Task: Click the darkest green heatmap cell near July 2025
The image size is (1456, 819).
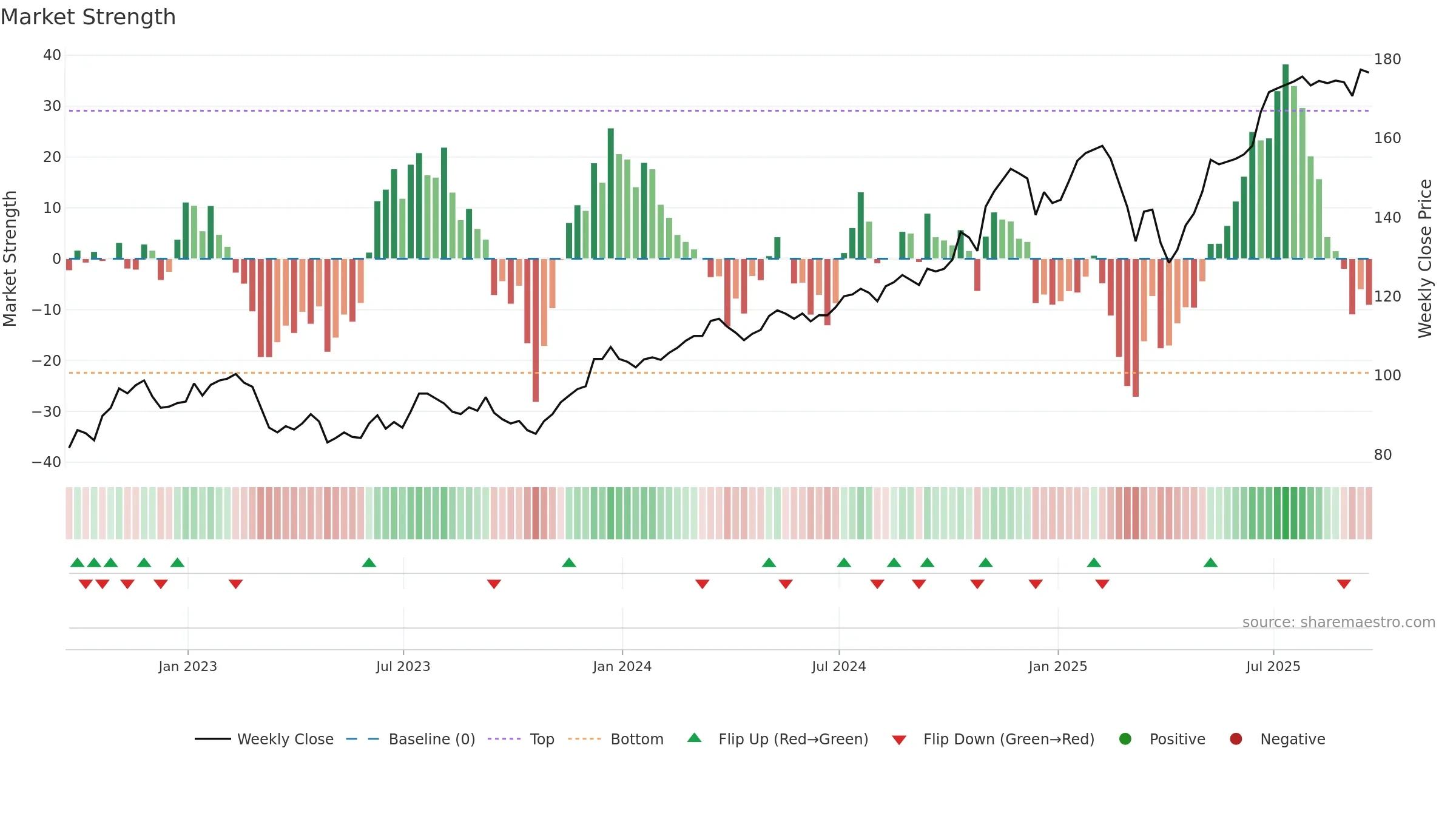Action: pos(1286,513)
